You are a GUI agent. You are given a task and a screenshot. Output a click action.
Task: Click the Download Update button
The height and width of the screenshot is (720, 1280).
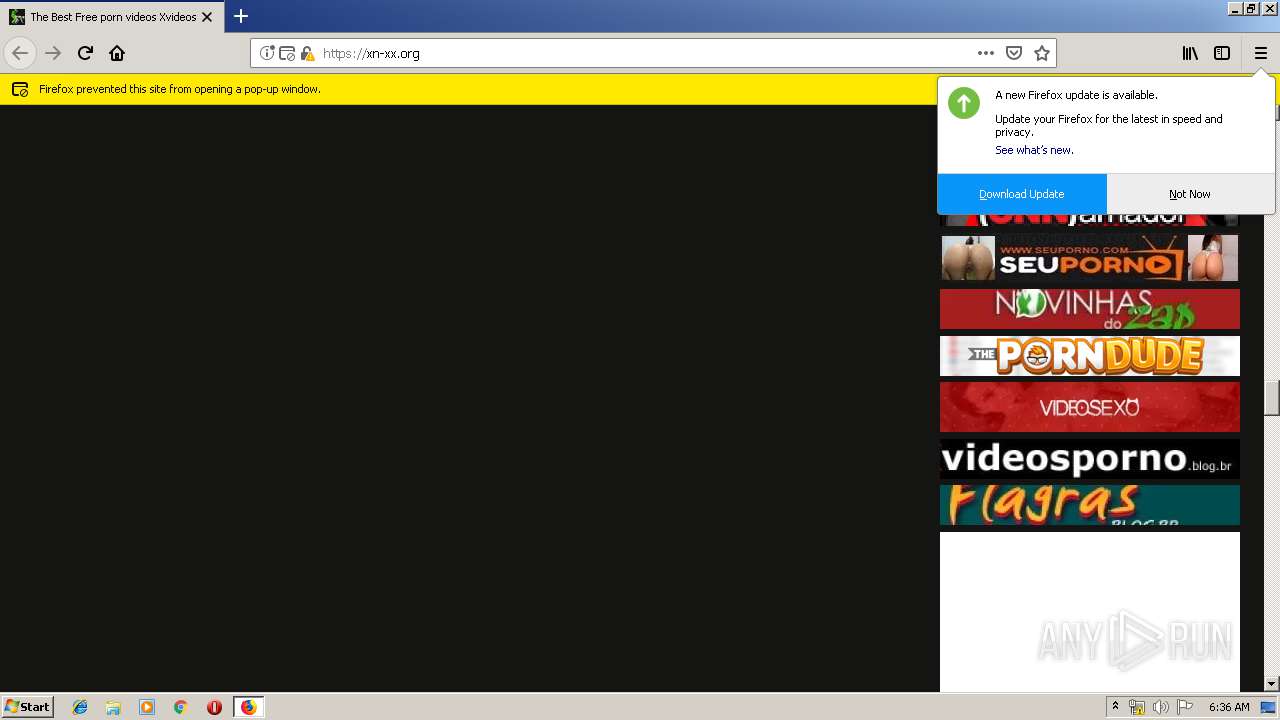1022,194
